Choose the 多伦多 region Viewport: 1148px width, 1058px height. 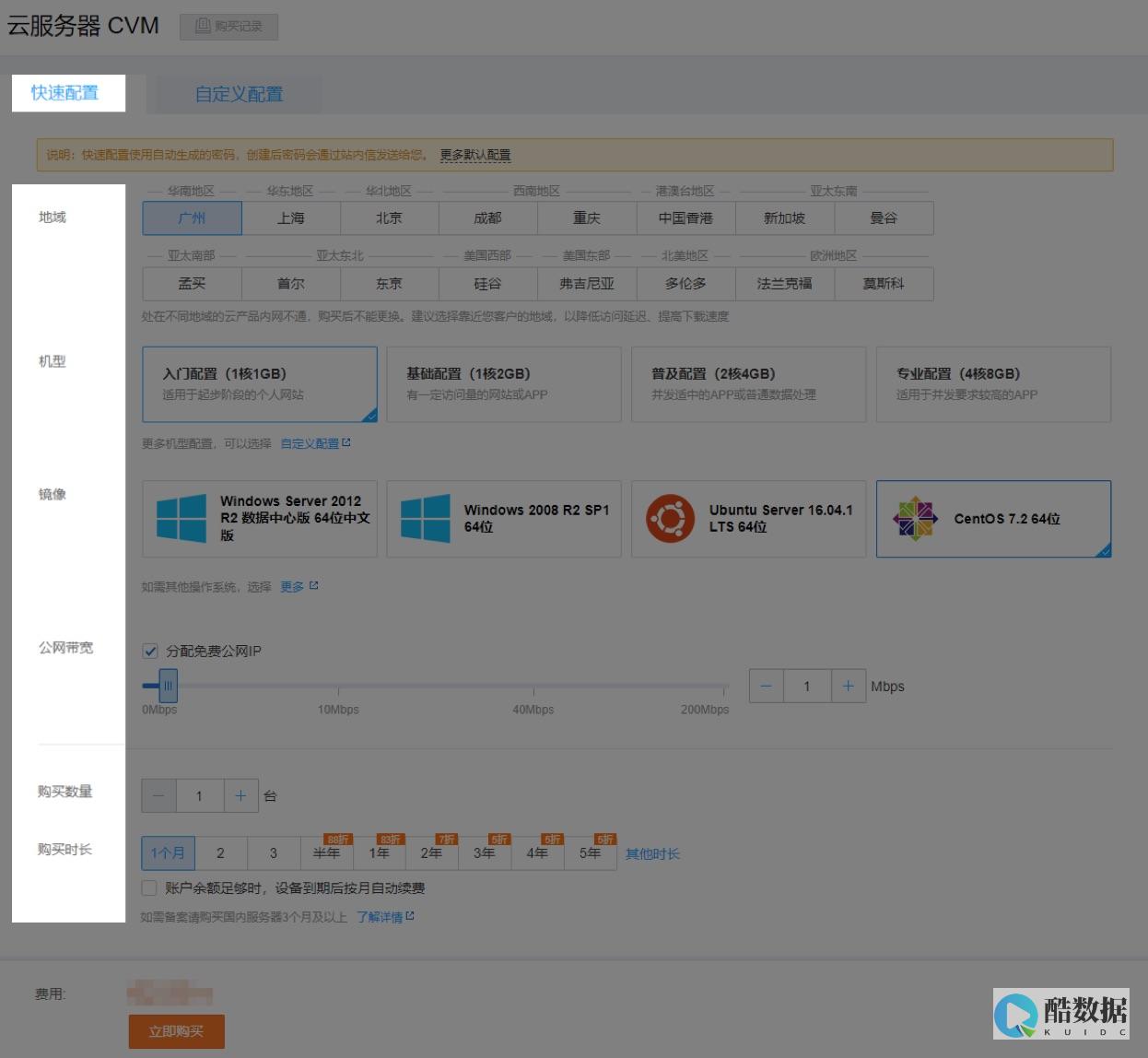[685, 284]
